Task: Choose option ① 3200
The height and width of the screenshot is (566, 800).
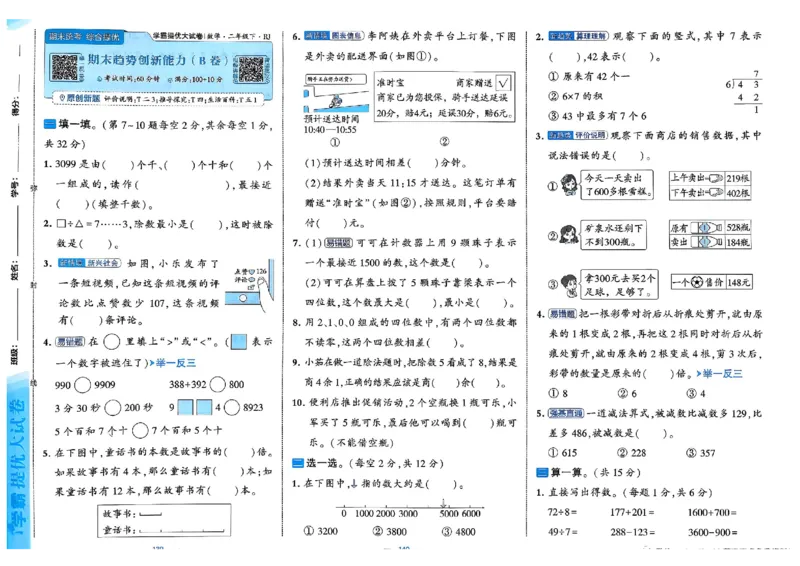Action: pyautogui.click(x=321, y=531)
